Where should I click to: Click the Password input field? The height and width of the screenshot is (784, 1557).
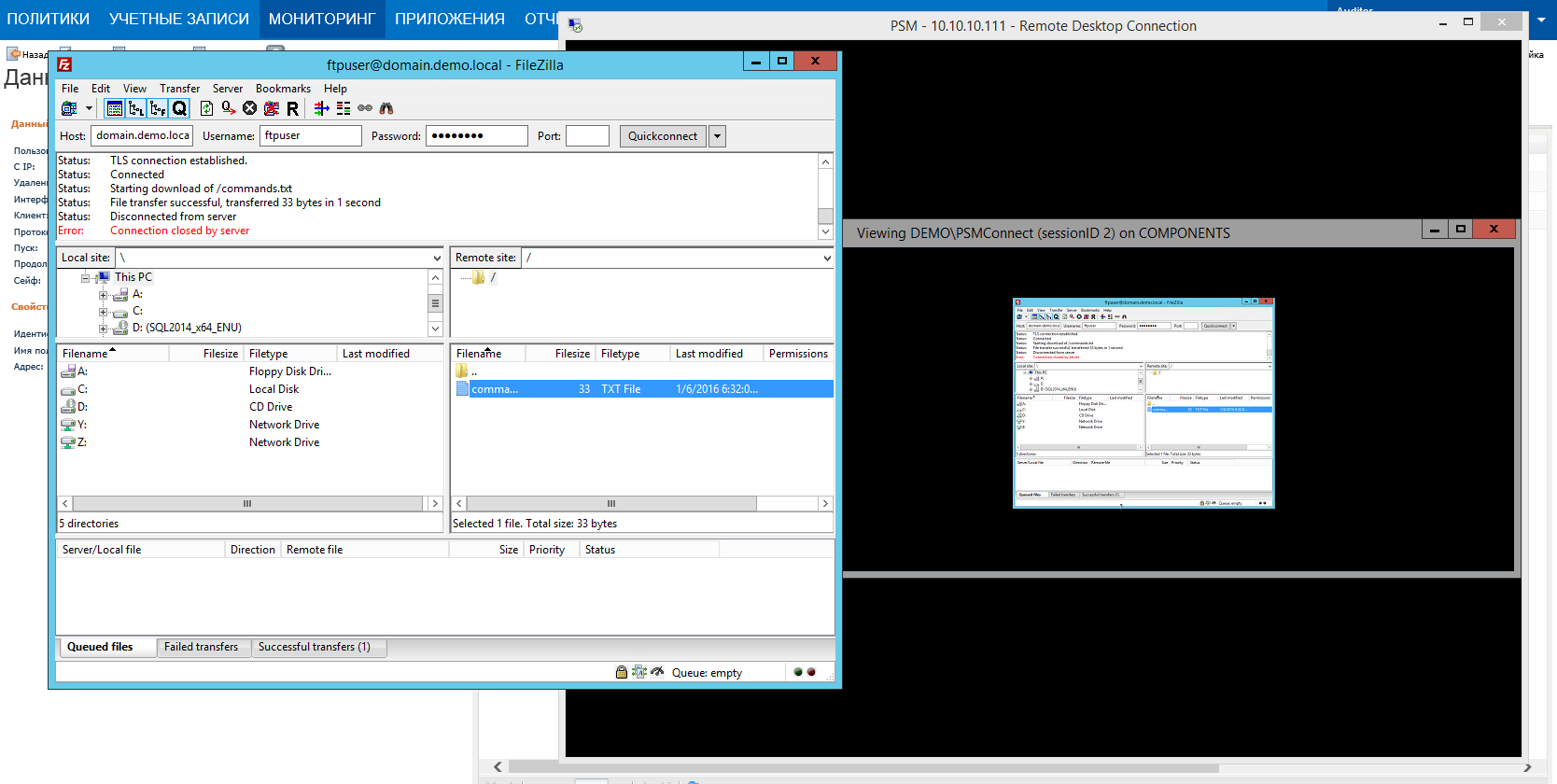tap(477, 135)
